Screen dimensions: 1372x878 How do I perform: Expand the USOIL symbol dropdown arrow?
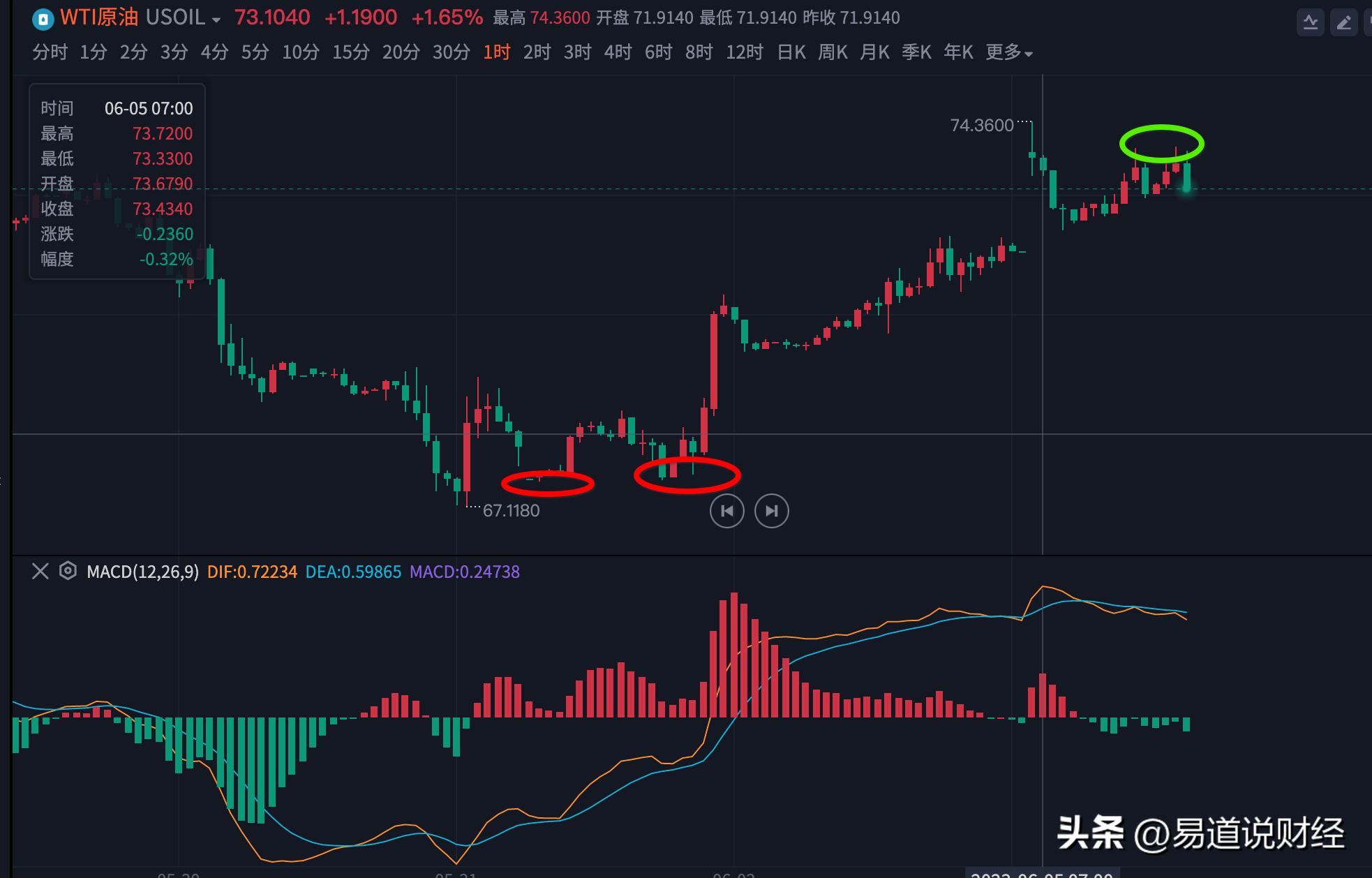click(x=216, y=20)
